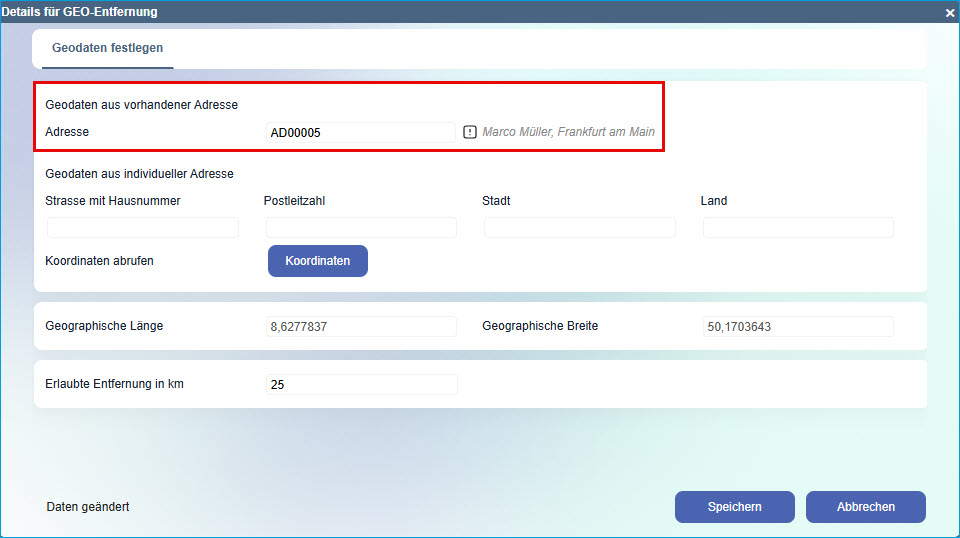The image size is (960, 538).
Task: Click the info icon next to address AD00005
Action: tap(470, 132)
